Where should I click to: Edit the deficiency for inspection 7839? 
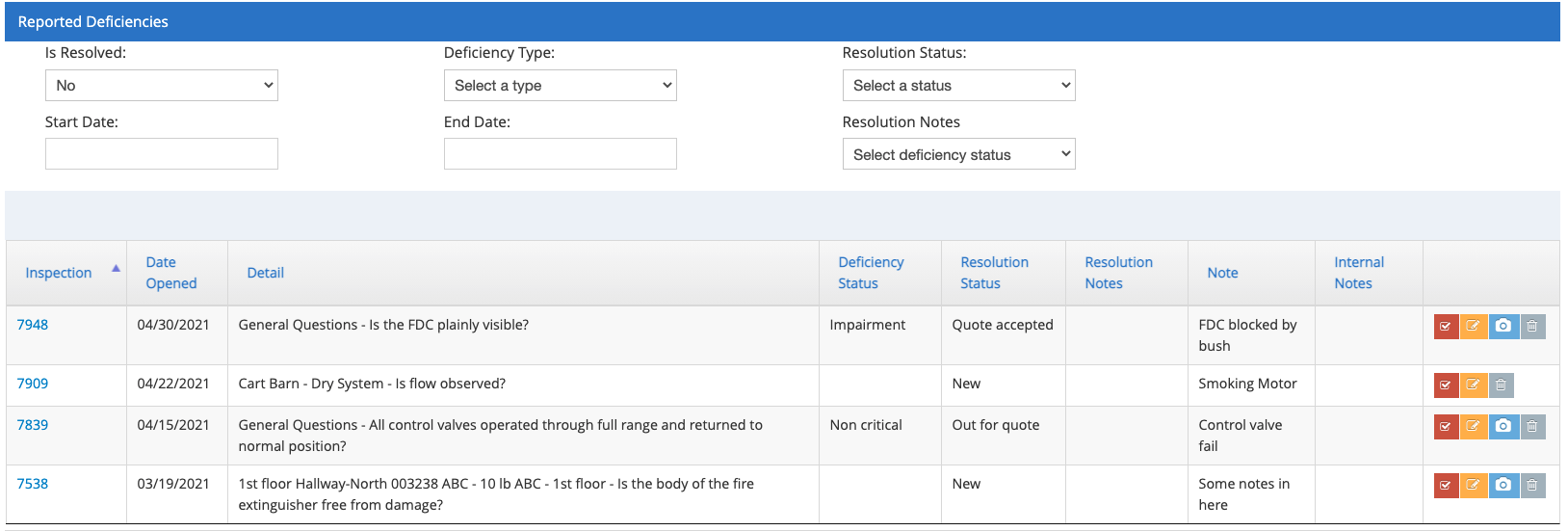[1474, 427]
